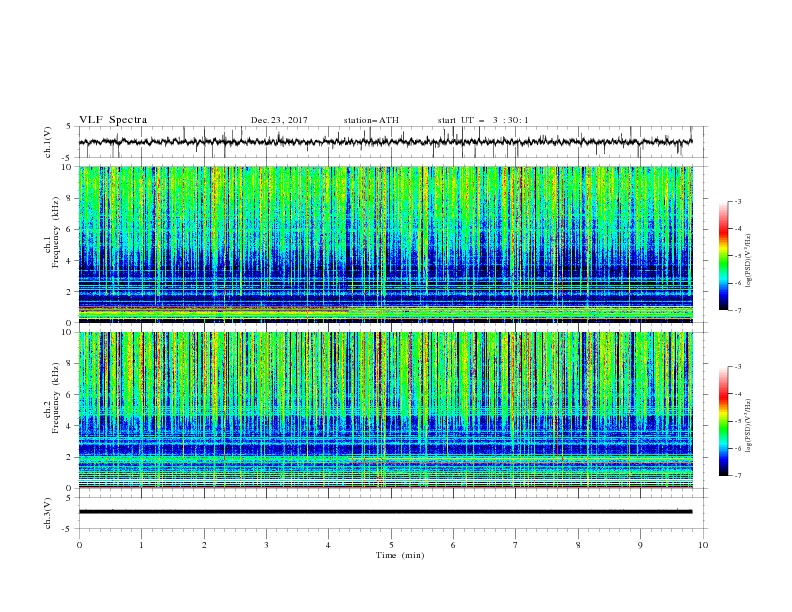Click the ch.2 colorbar 'log(PSD)(V²/Hz)' label
Image resolution: width=792 pixels, height=612 pixels.
click(x=749, y=426)
